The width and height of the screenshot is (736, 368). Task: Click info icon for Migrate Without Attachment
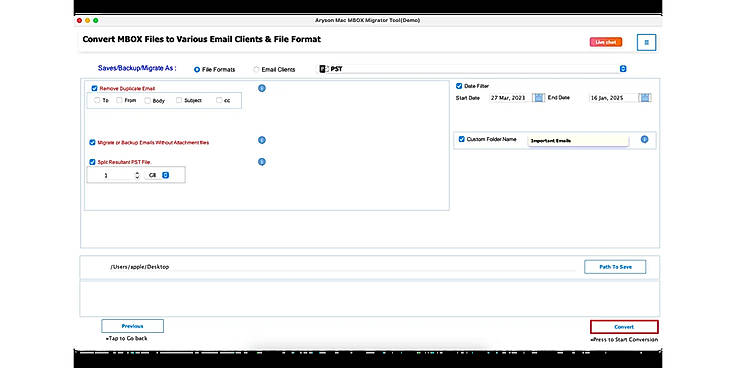pos(262,140)
